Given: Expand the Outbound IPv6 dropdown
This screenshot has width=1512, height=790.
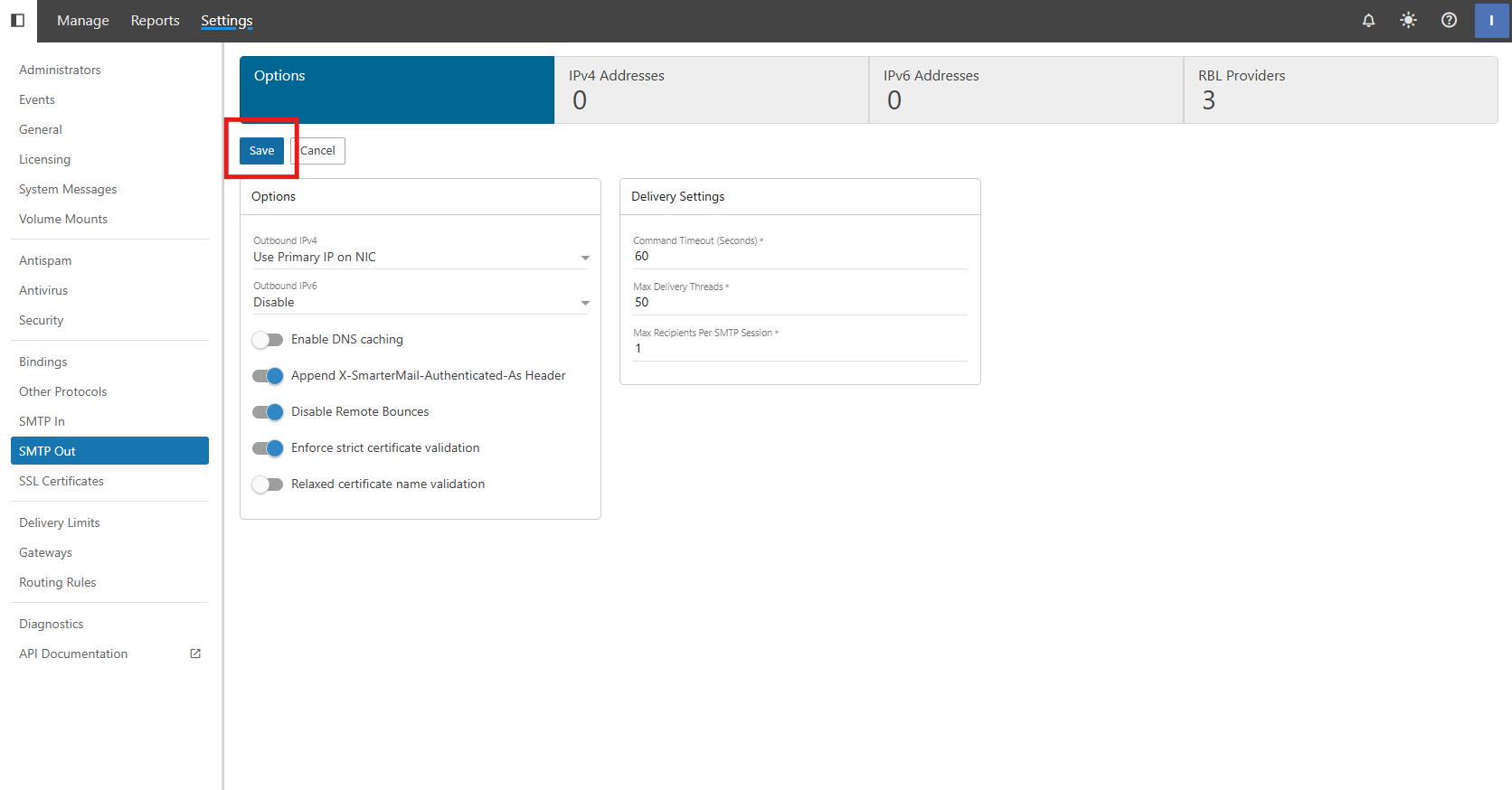Looking at the screenshot, I should (421, 303).
